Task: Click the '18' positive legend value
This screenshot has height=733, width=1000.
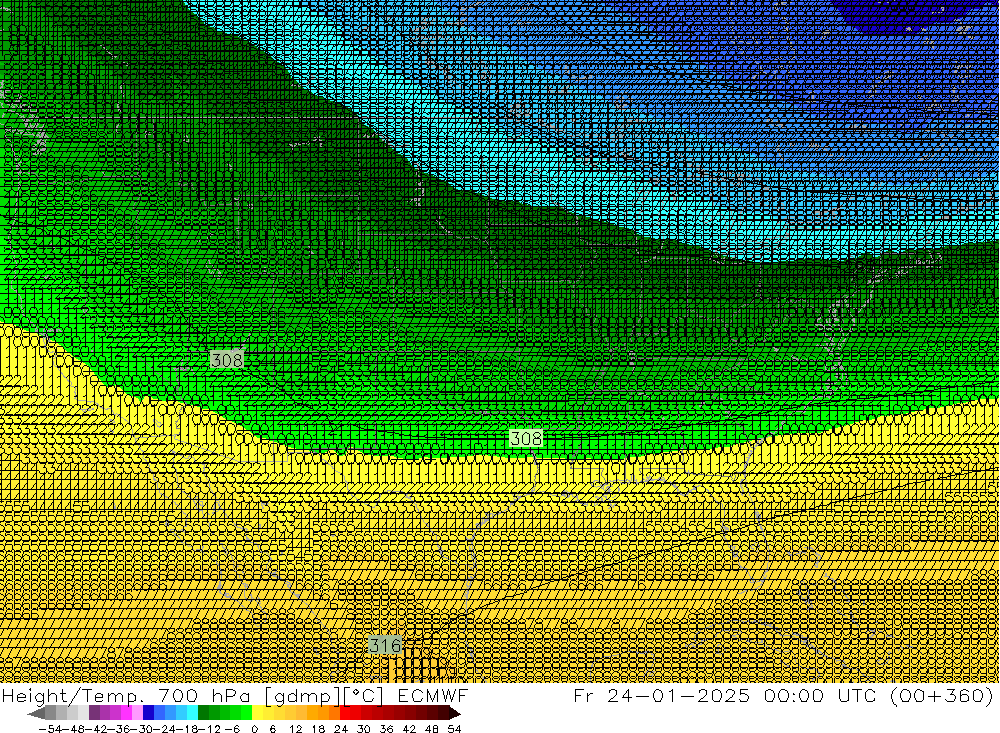Action: (x=318, y=729)
